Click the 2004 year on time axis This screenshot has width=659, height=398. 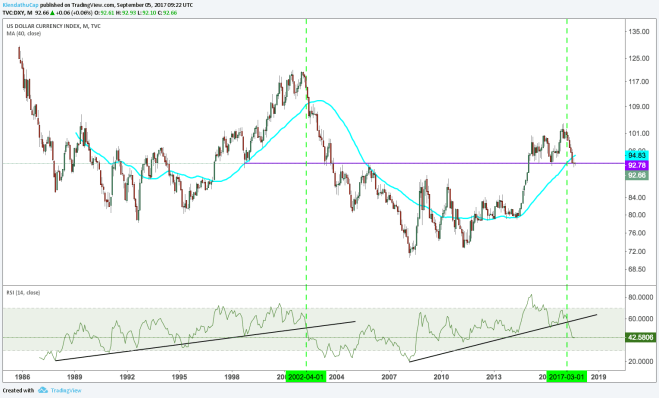pyautogui.click(x=337, y=377)
